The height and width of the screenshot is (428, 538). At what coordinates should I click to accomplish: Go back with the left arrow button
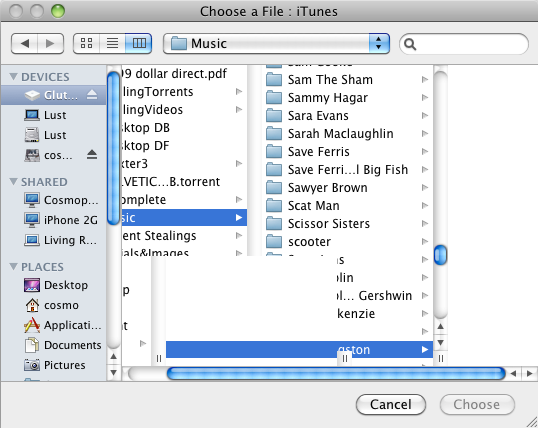tap(24, 44)
